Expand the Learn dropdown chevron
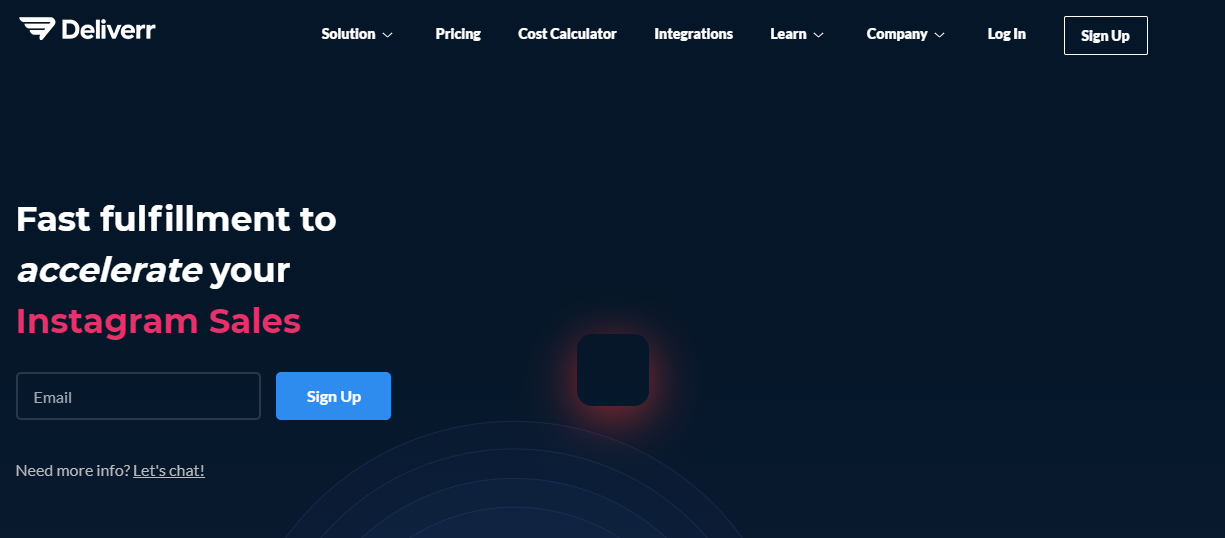 tap(818, 35)
